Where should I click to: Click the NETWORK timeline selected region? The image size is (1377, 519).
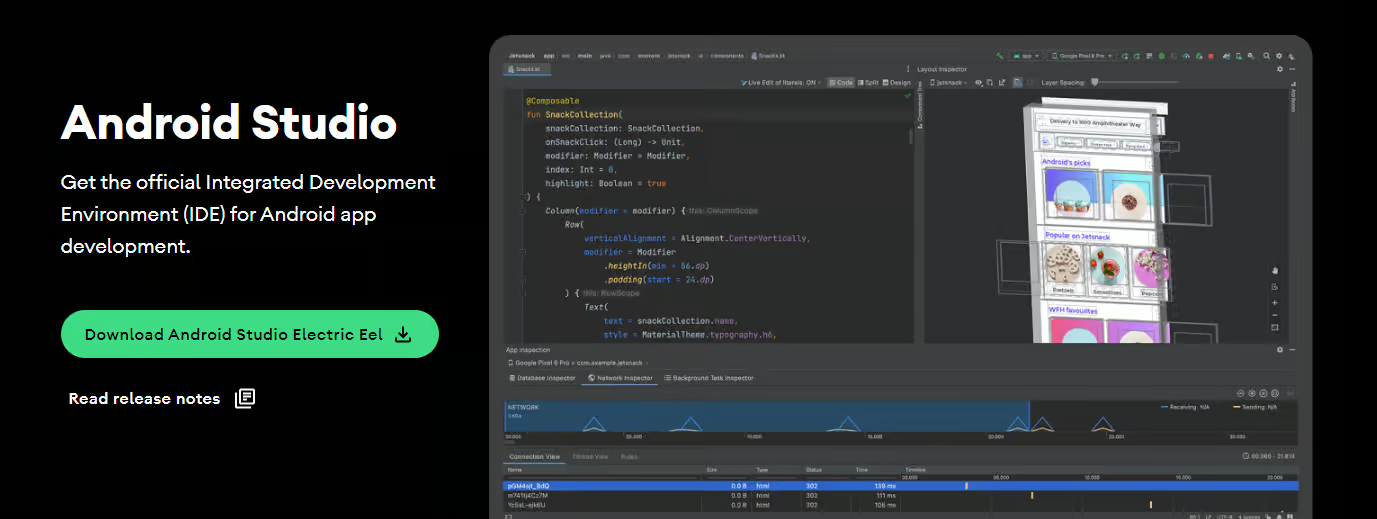(x=766, y=417)
